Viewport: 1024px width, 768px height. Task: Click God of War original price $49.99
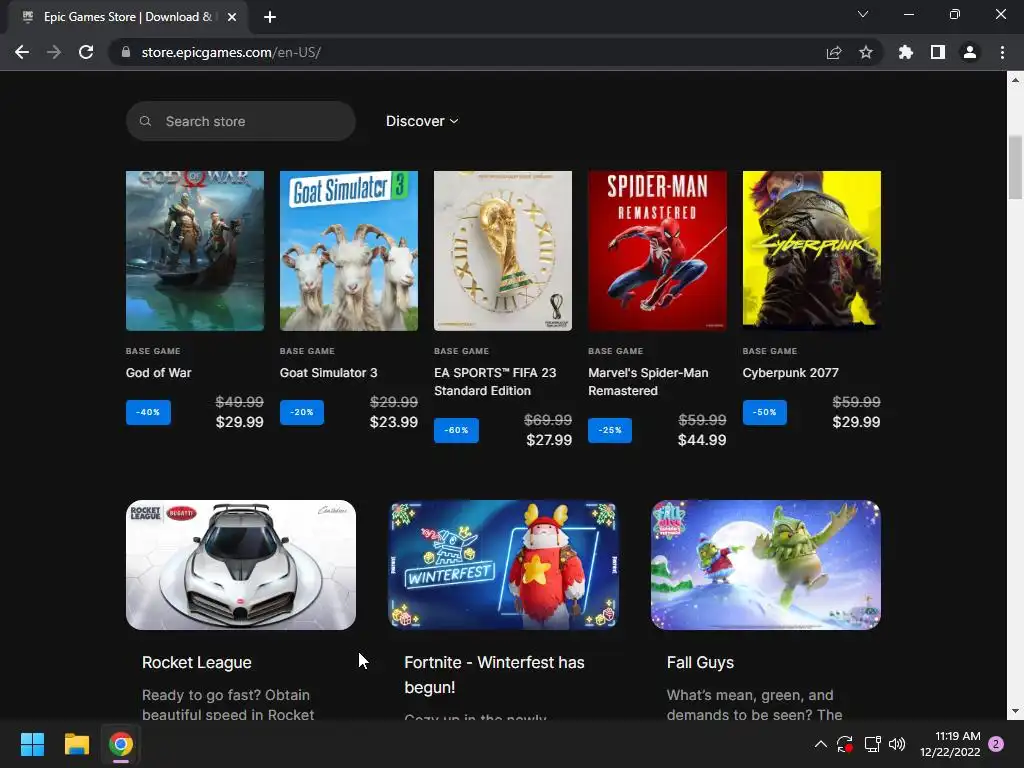point(240,402)
